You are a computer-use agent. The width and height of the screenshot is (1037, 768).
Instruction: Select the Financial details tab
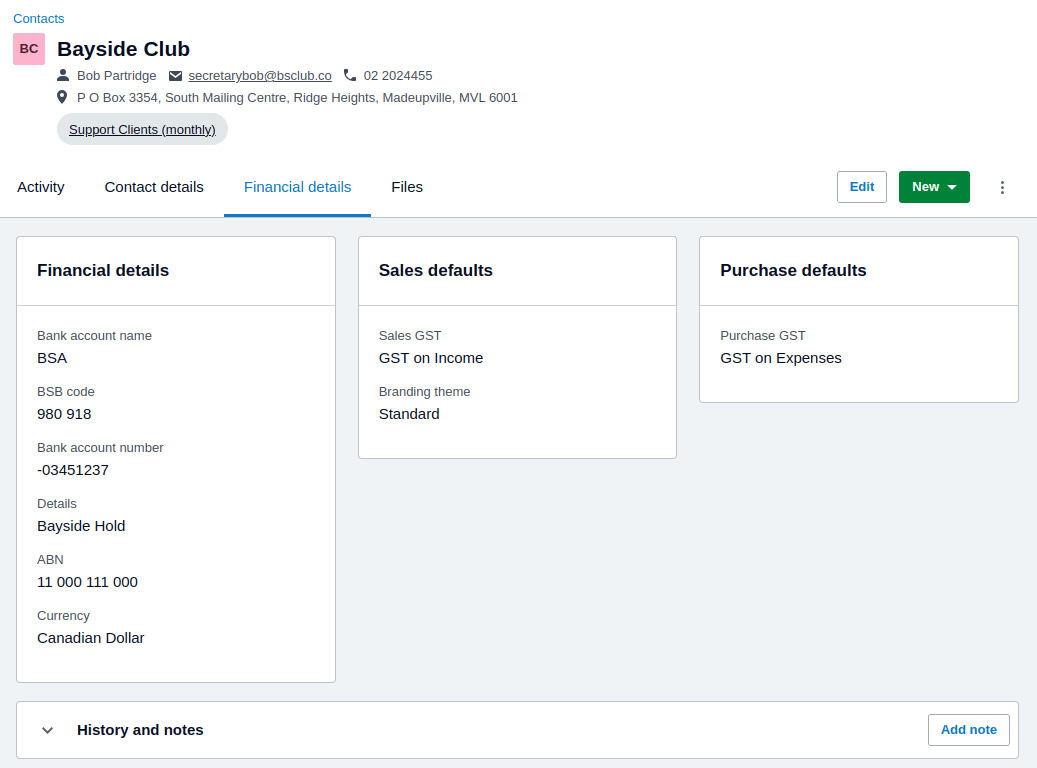coord(298,187)
